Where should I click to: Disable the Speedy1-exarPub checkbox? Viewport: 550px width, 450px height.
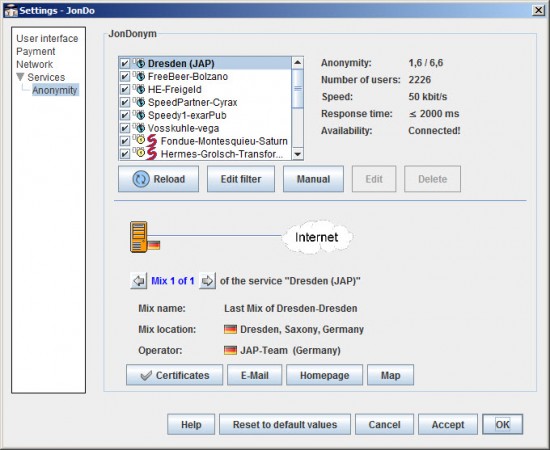point(125,115)
